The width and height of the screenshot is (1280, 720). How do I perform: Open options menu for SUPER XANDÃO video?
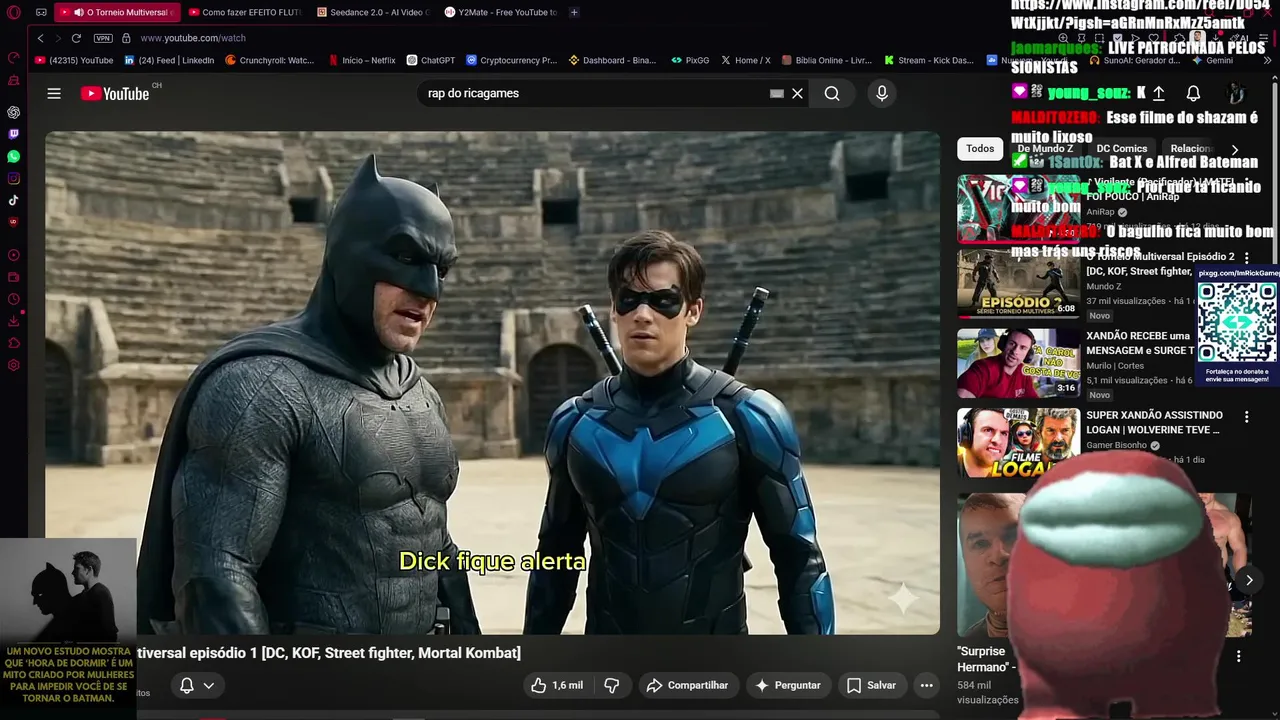(1246, 417)
